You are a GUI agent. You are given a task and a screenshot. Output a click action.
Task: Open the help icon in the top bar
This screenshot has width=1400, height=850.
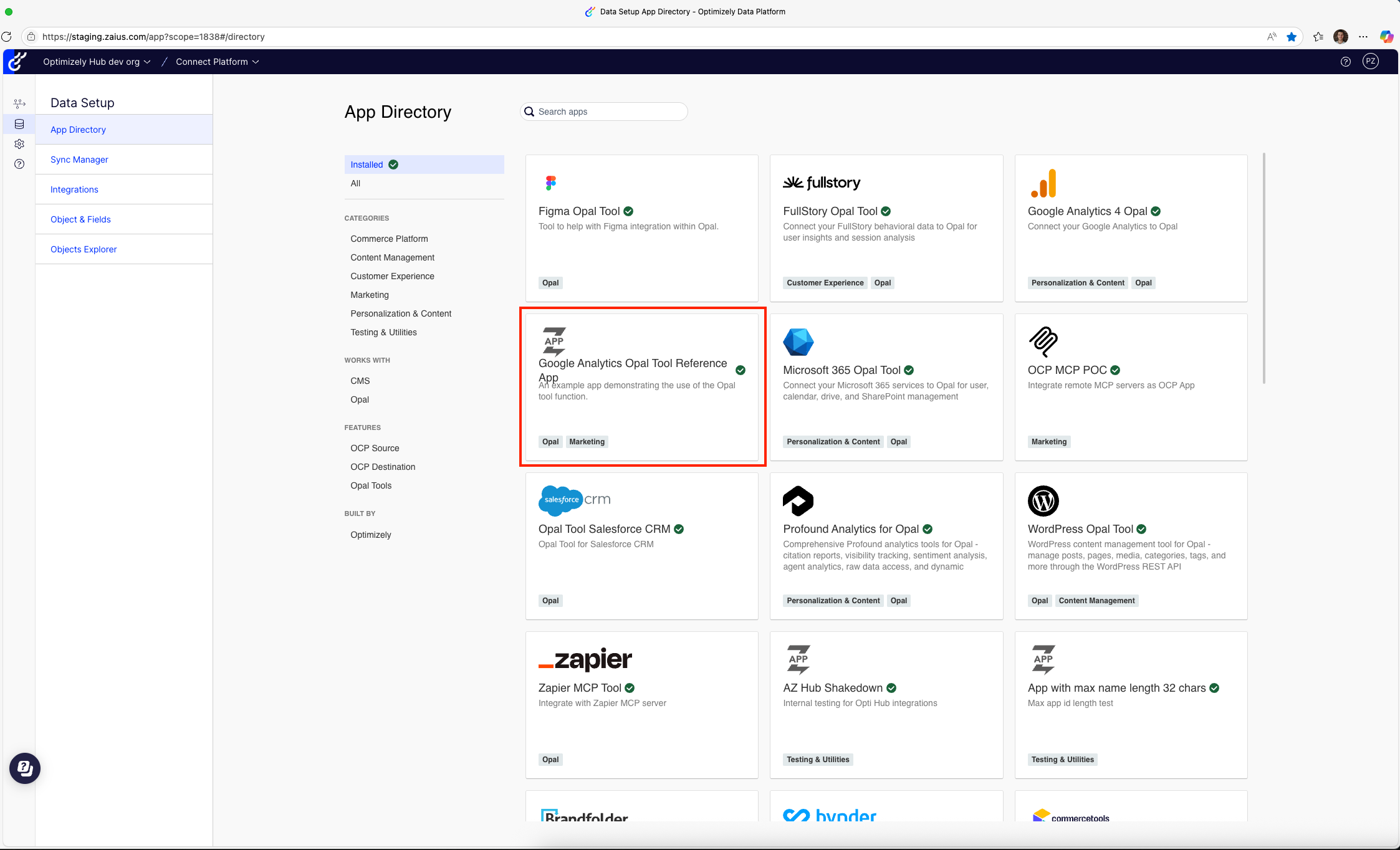(1346, 62)
